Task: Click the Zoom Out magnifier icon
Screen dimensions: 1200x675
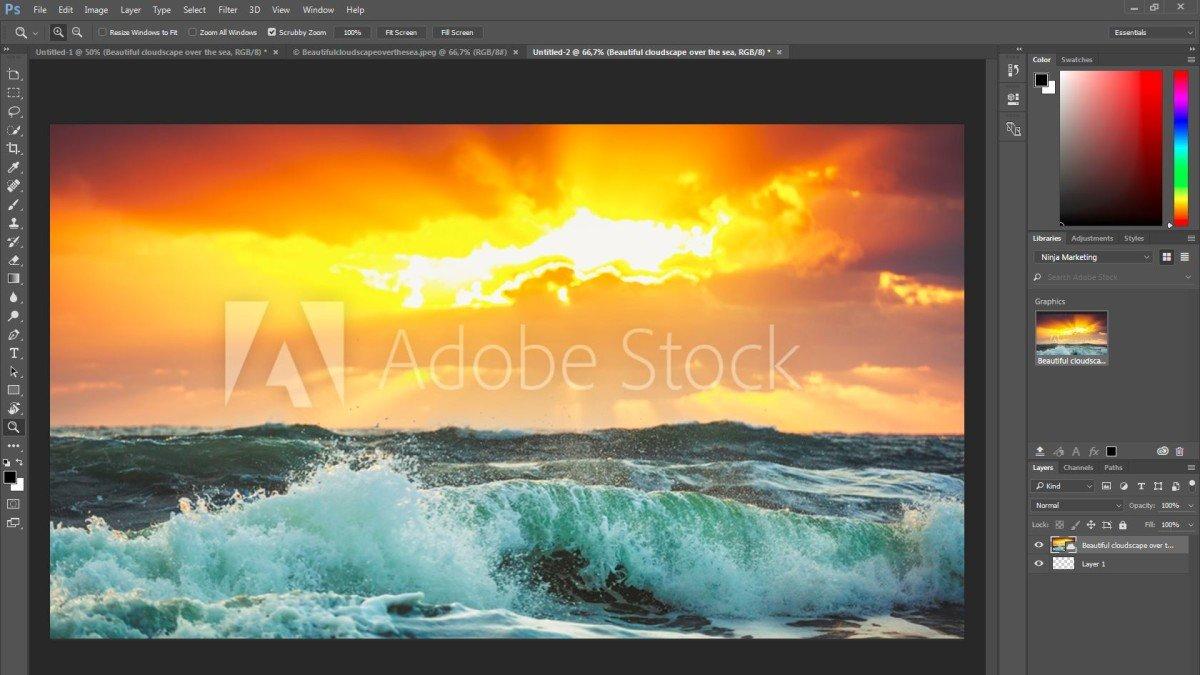Action: tap(77, 33)
